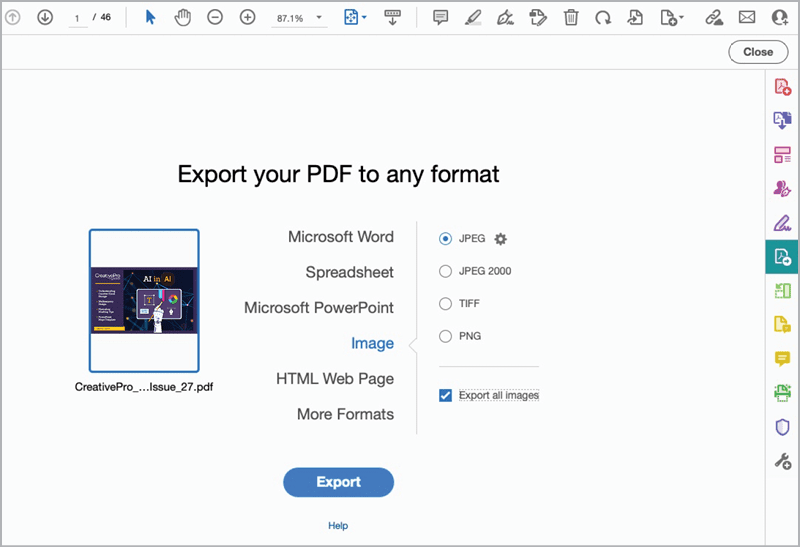Click the add user share icon
800x547 pixels.
pos(780,18)
